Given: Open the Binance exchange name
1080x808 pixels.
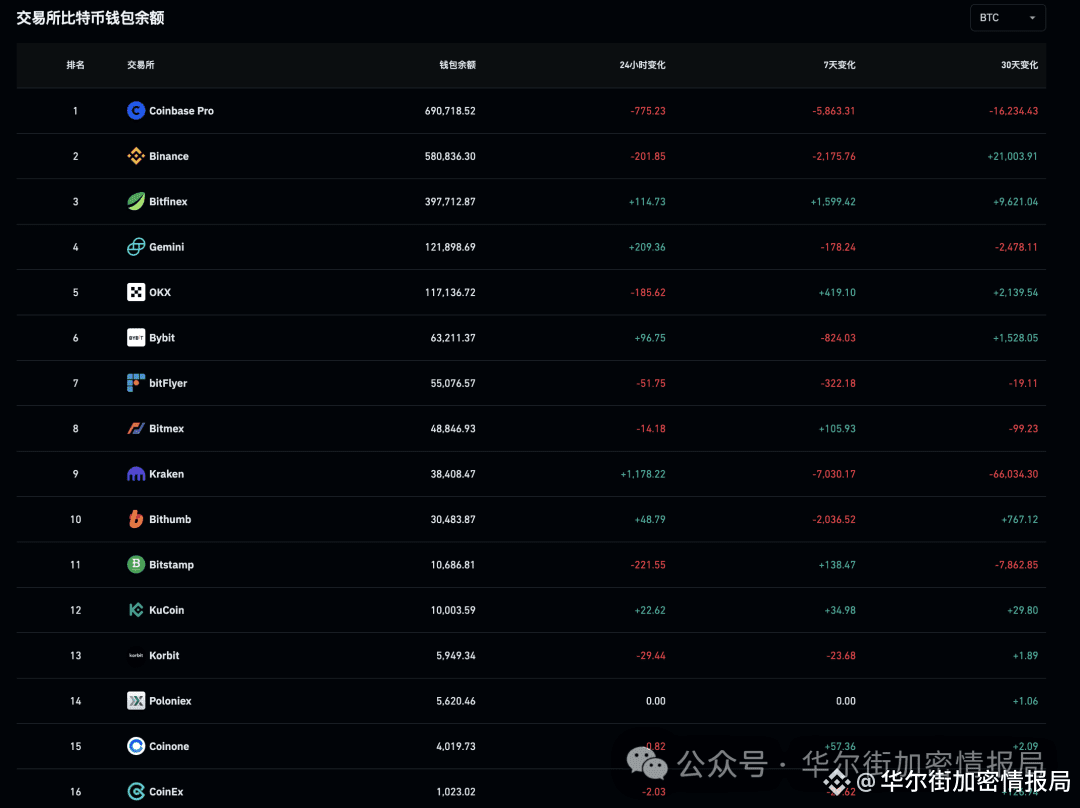Looking at the screenshot, I should pyautogui.click(x=169, y=156).
